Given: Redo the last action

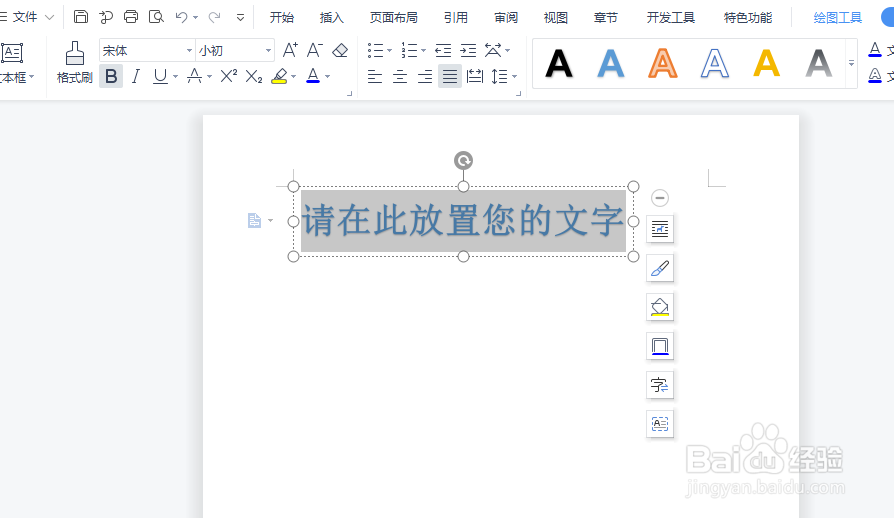Looking at the screenshot, I should coord(214,17).
